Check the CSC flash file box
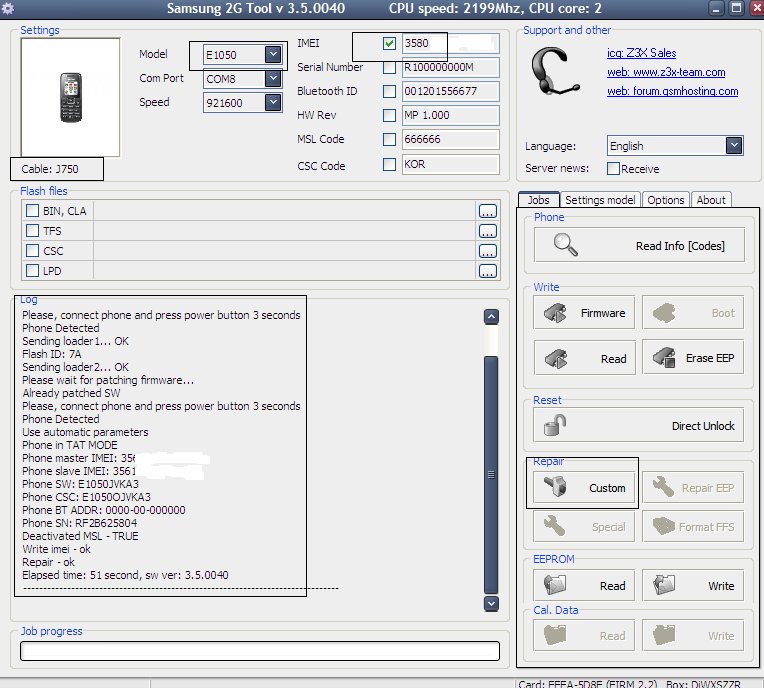 tap(32, 250)
